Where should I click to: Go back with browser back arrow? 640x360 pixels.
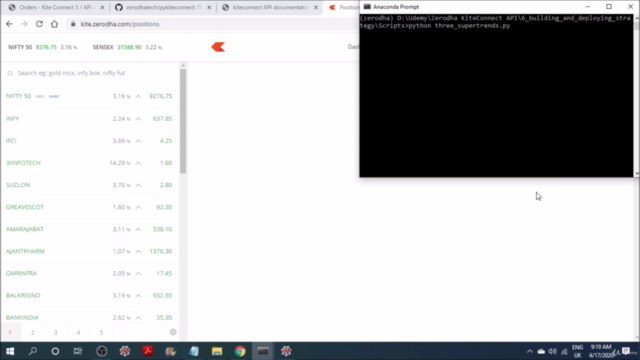click(x=9, y=24)
